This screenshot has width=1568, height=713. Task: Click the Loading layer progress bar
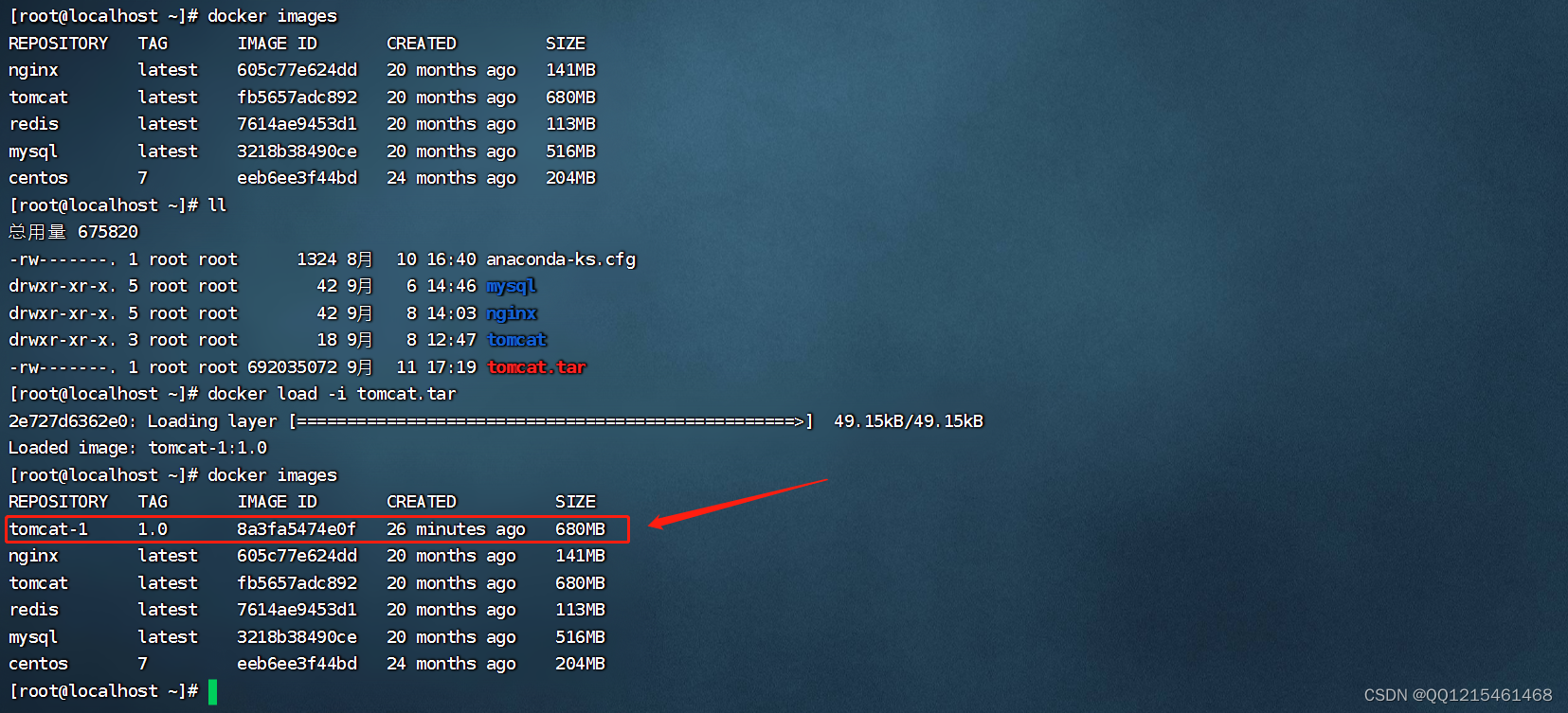point(550,421)
